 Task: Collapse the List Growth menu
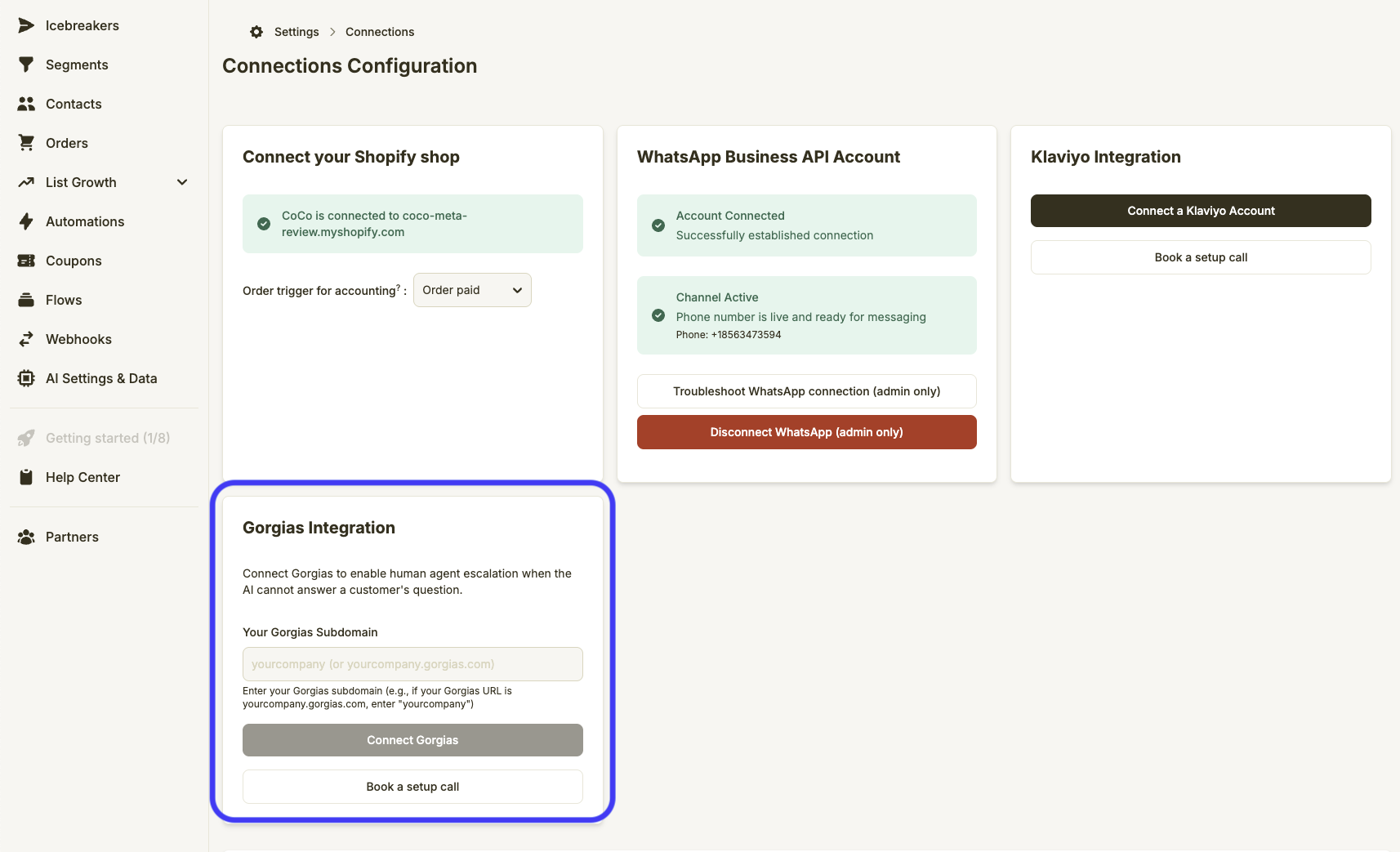pos(181,182)
